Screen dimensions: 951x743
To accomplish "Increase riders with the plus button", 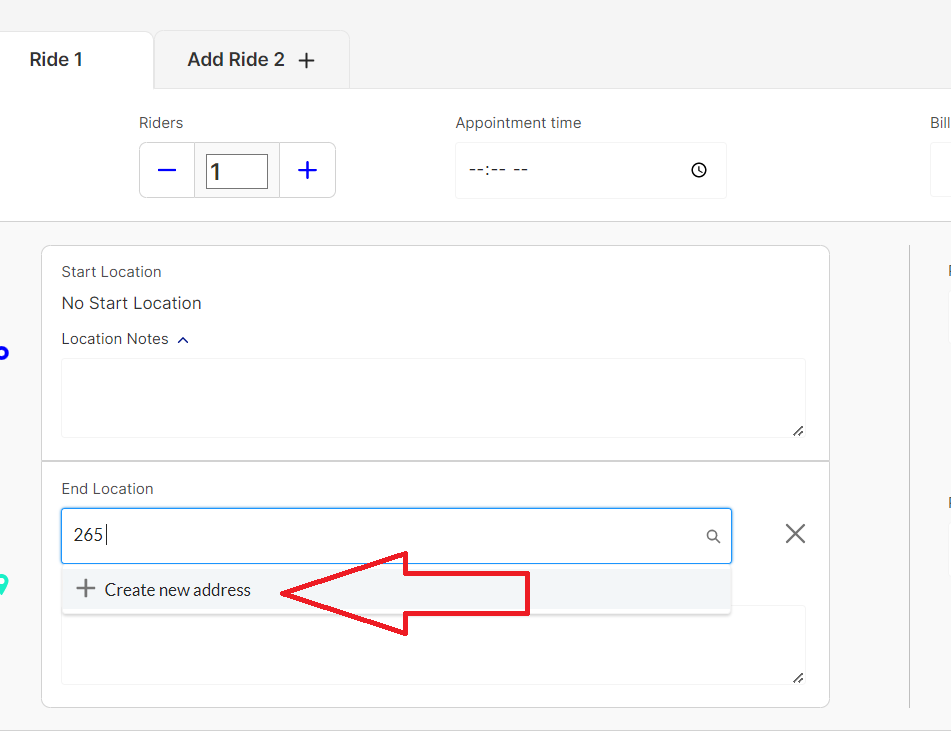I will (307, 170).
